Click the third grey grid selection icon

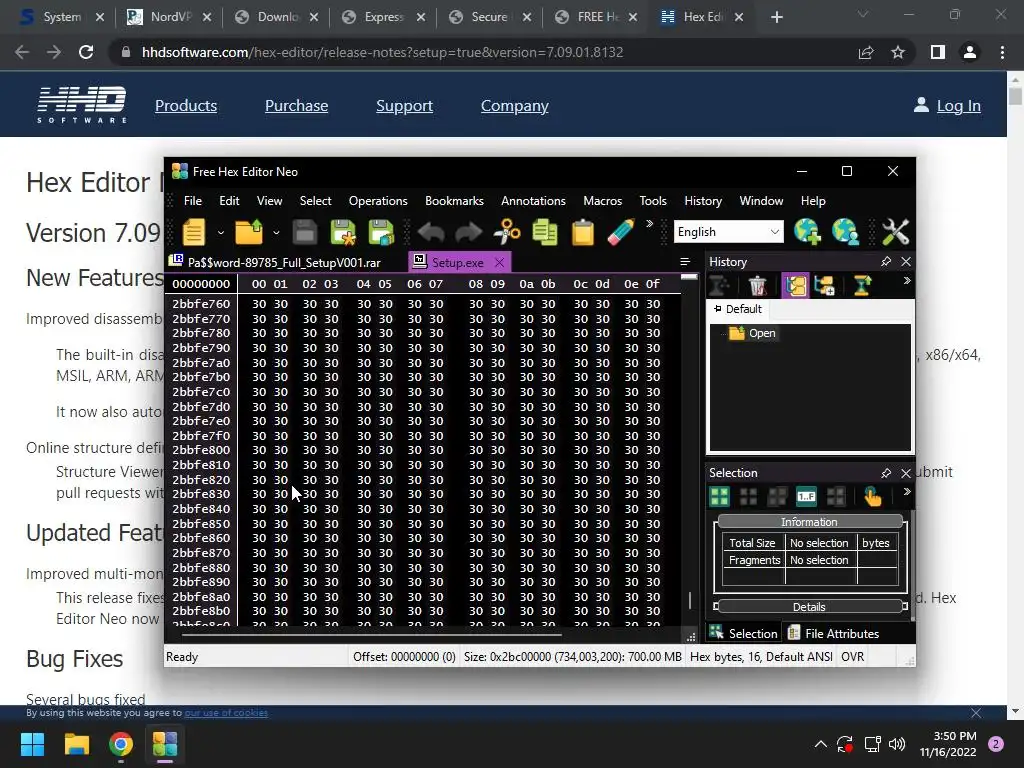[777, 496]
